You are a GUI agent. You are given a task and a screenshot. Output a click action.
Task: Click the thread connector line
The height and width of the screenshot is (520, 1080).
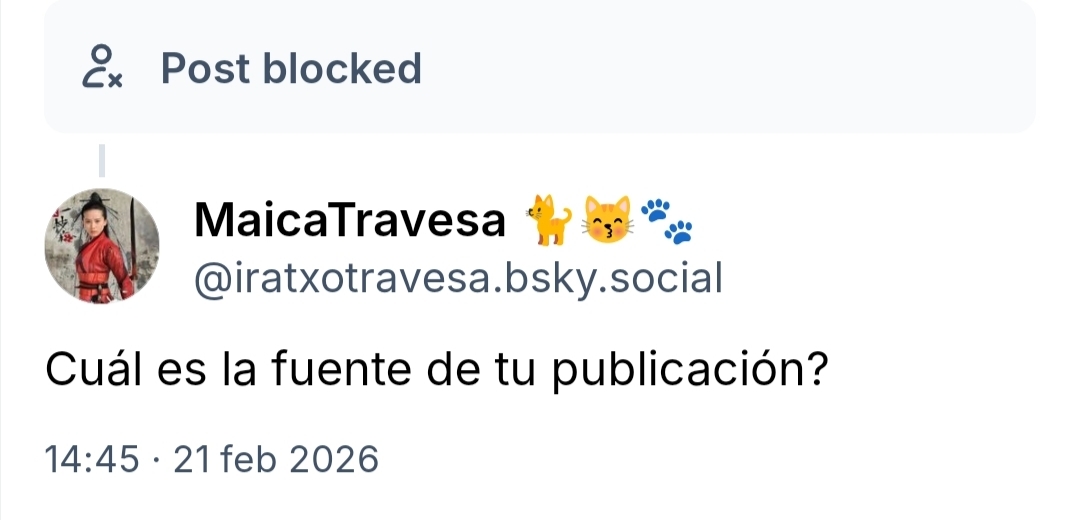(x=102, y=160)
